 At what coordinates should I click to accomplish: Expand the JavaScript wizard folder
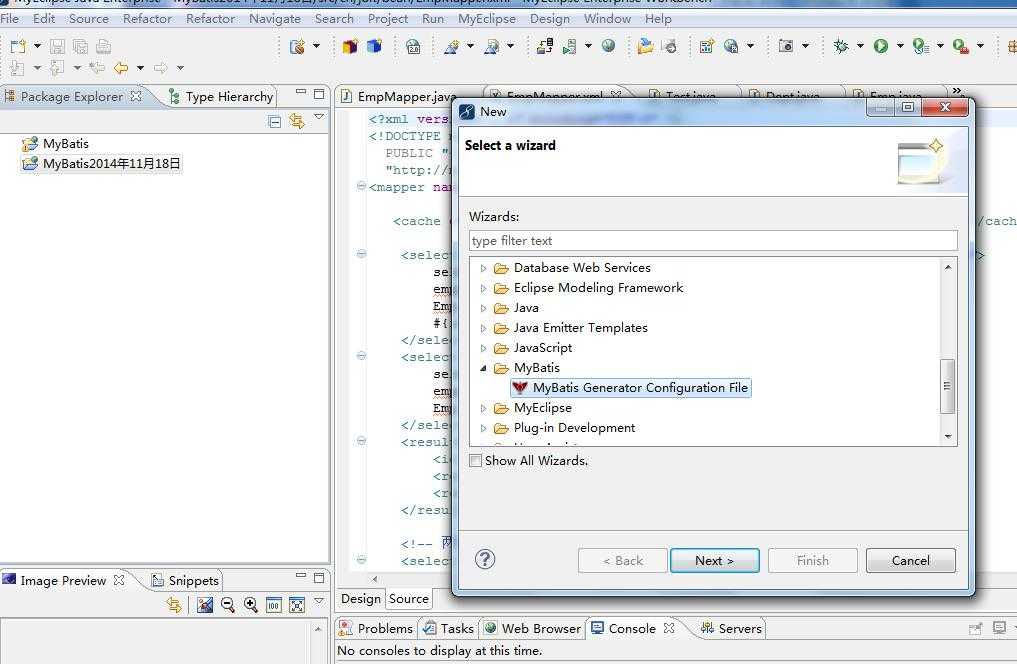[483, 348]
